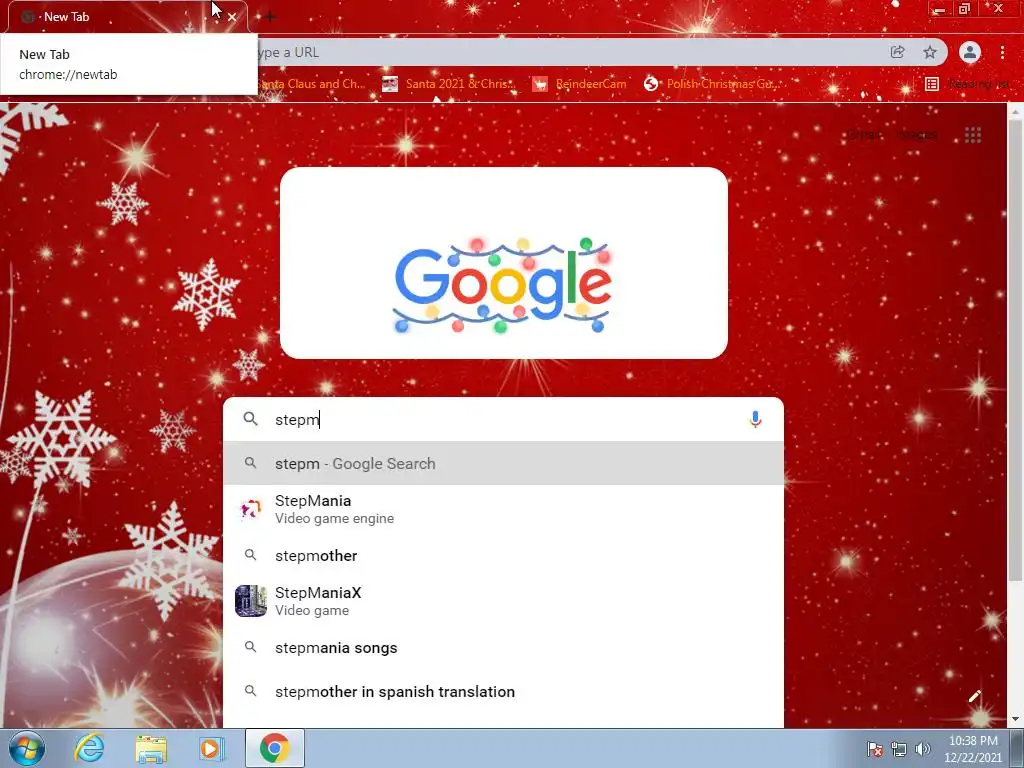Image resolution: width=1024 pixels, height=768 pixels.
Task: Open the Google apps grid
Action: click(973, 135)
